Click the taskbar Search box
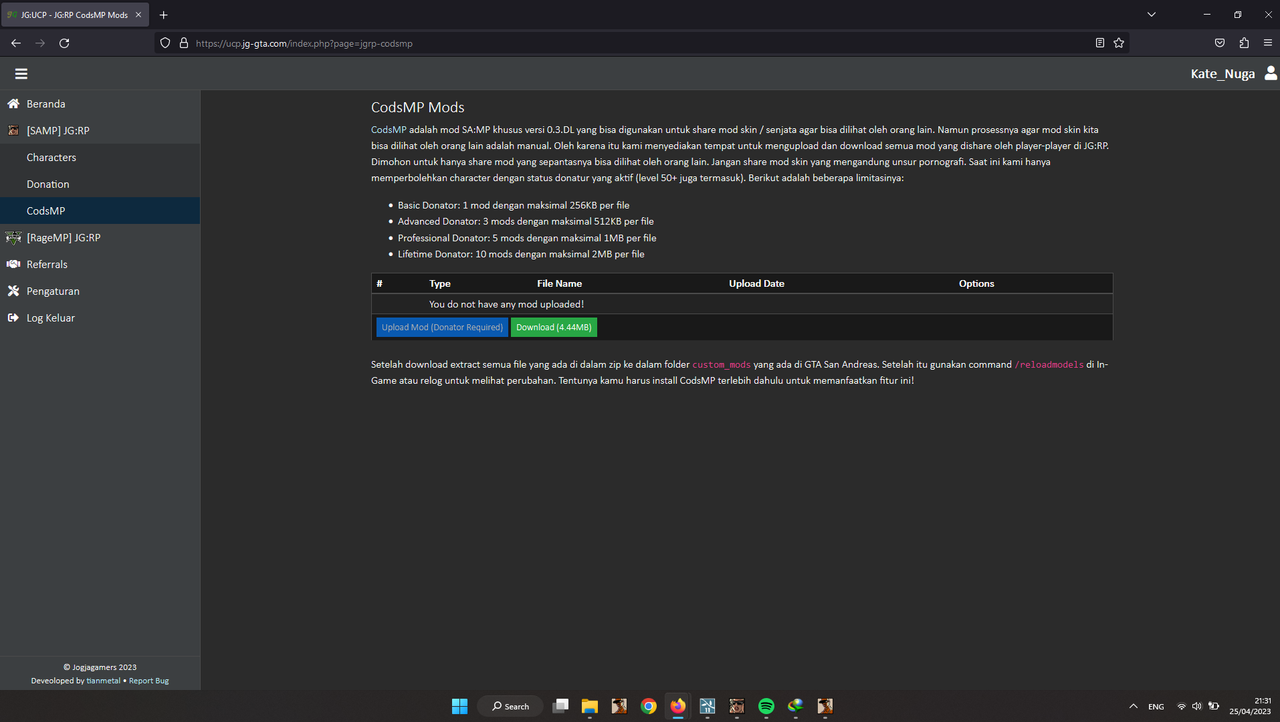 point(510,706)
